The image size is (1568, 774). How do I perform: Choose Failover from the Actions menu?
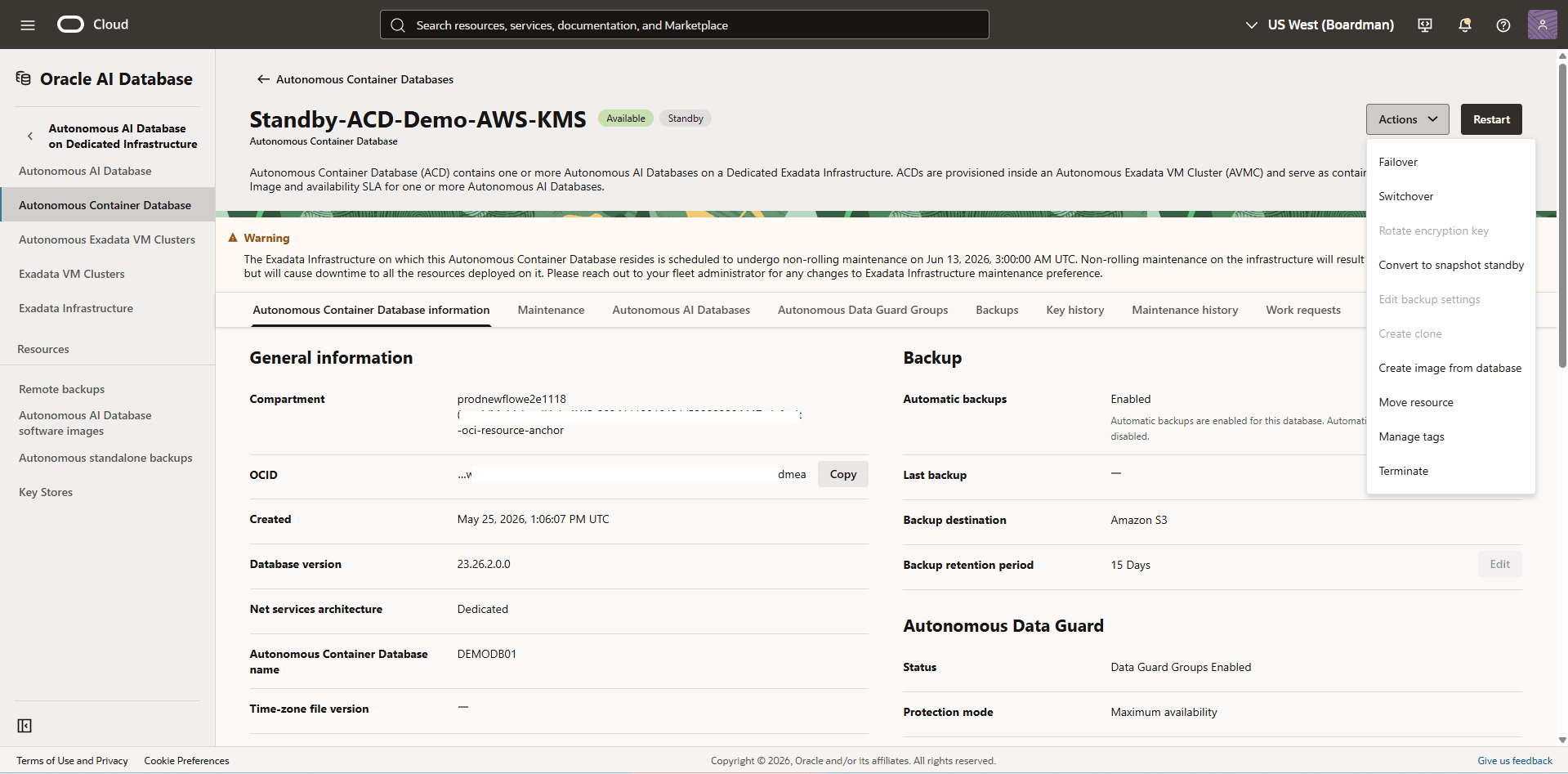(1451, 162)
